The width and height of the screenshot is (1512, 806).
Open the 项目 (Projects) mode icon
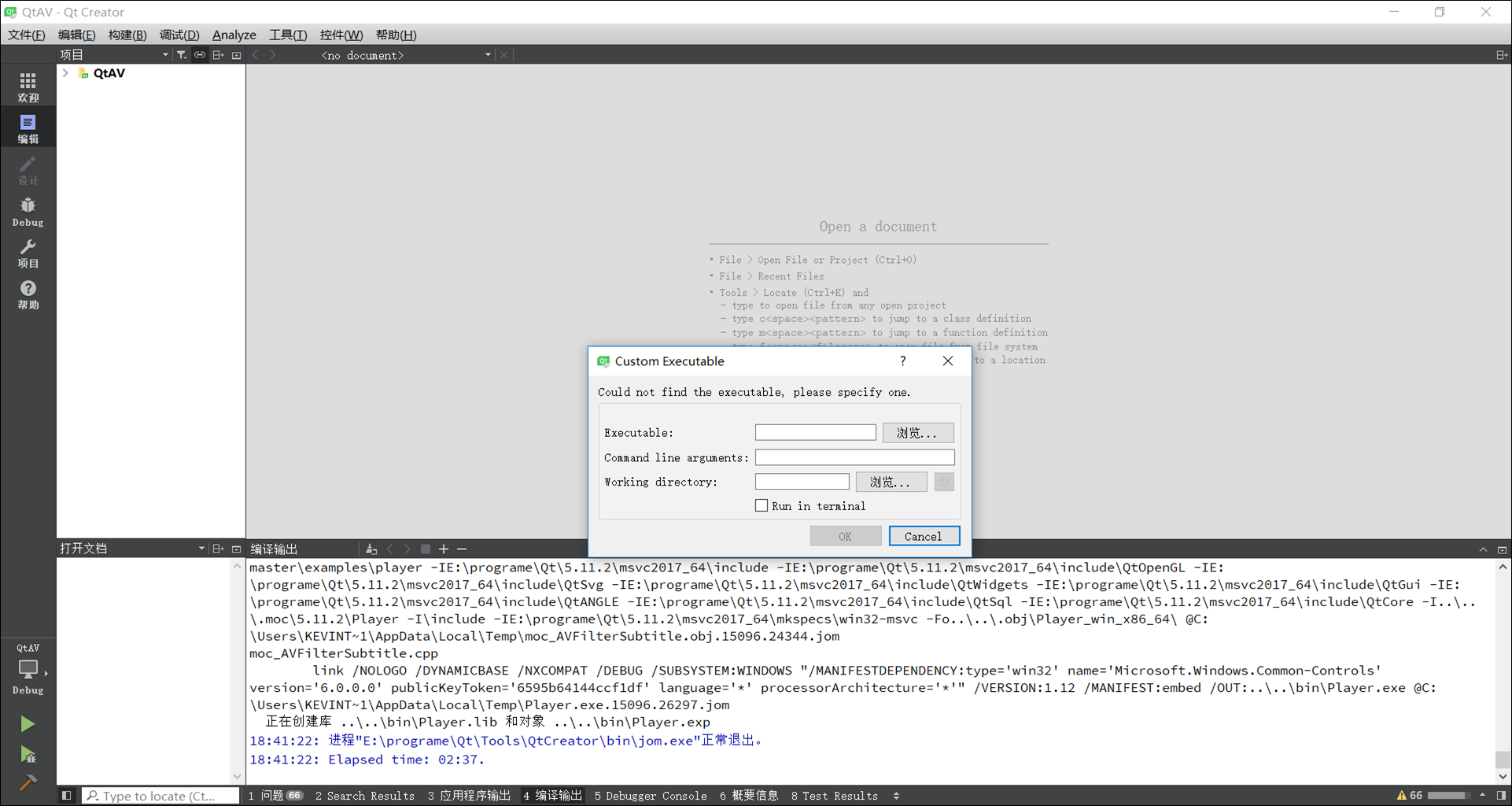28,253
